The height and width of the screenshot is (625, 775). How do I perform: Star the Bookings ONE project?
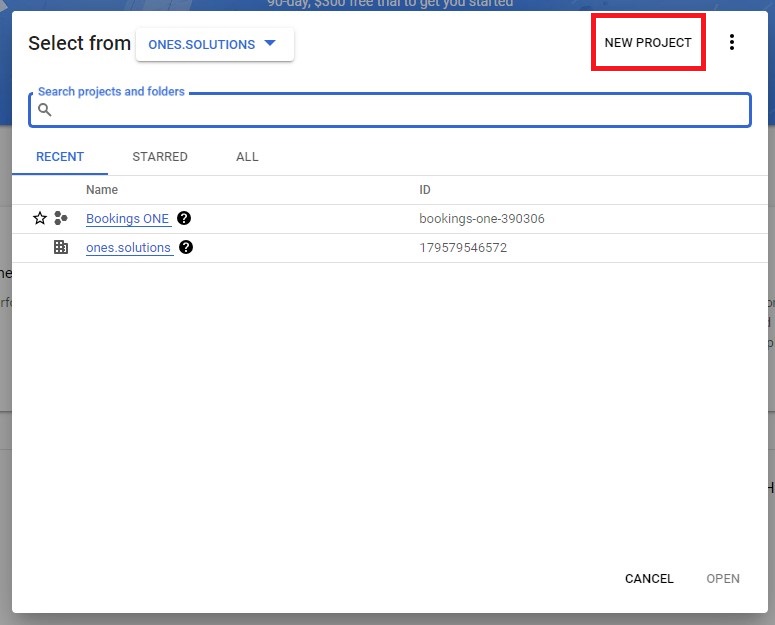pyautogui.click(x=40, y=218)
